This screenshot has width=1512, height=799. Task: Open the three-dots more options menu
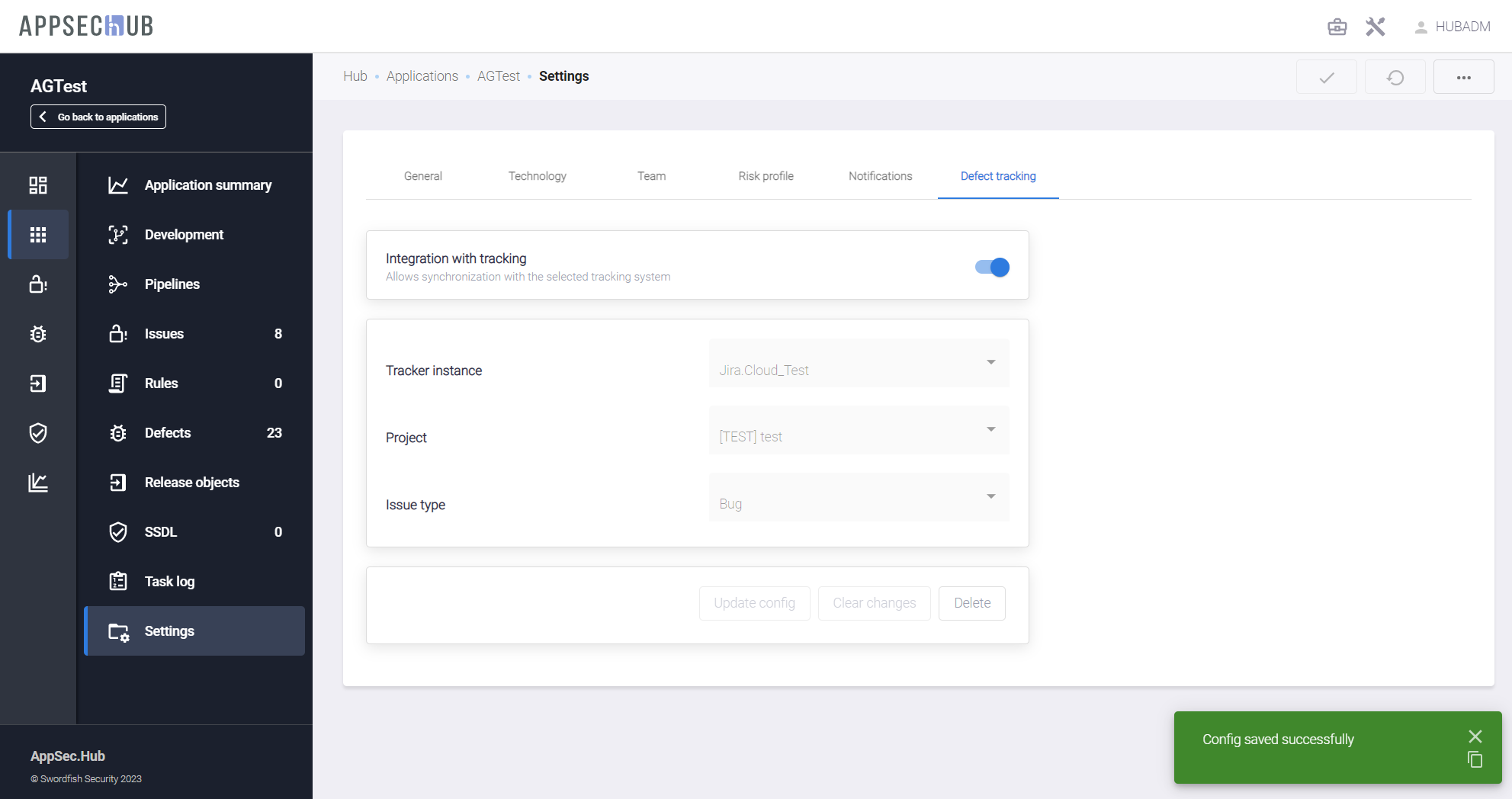coord(1463,77)
